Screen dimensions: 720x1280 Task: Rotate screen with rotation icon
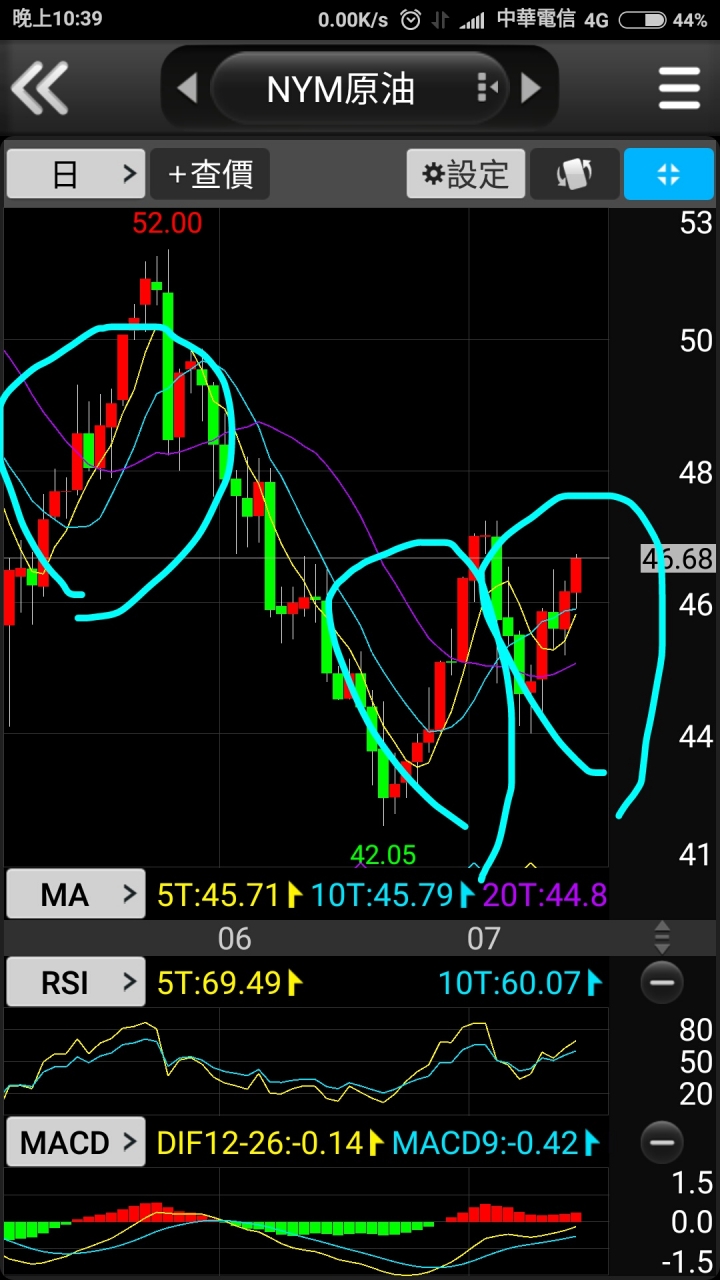pos(573,174)
